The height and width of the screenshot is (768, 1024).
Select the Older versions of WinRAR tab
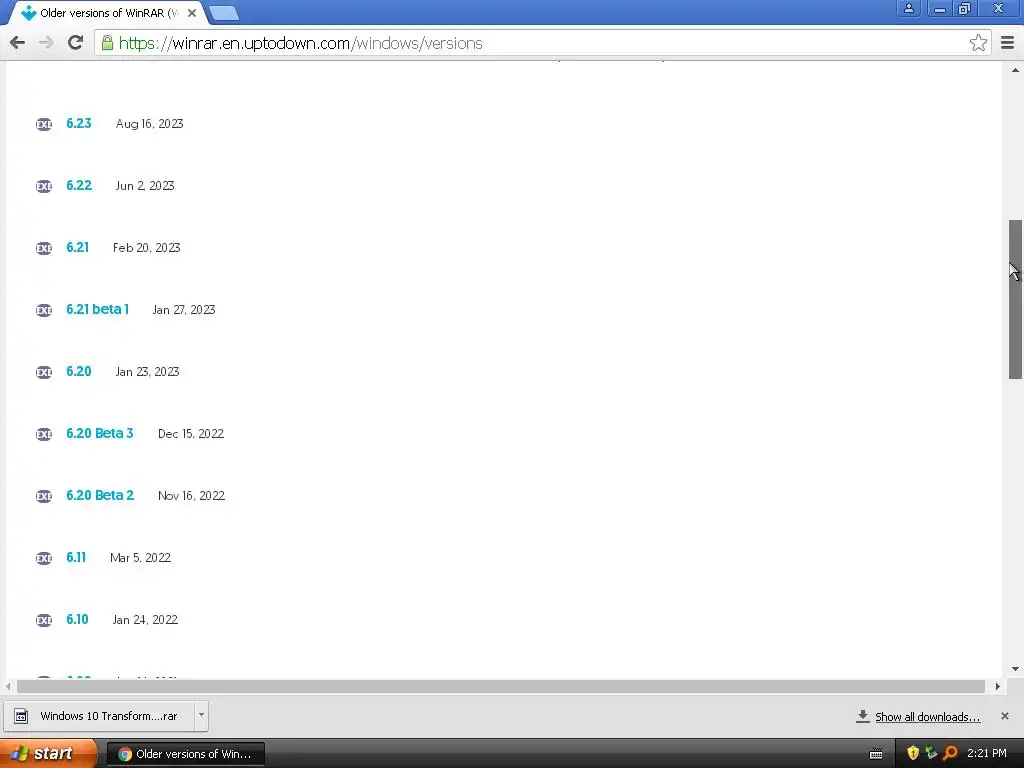click(x=108, y=12)
